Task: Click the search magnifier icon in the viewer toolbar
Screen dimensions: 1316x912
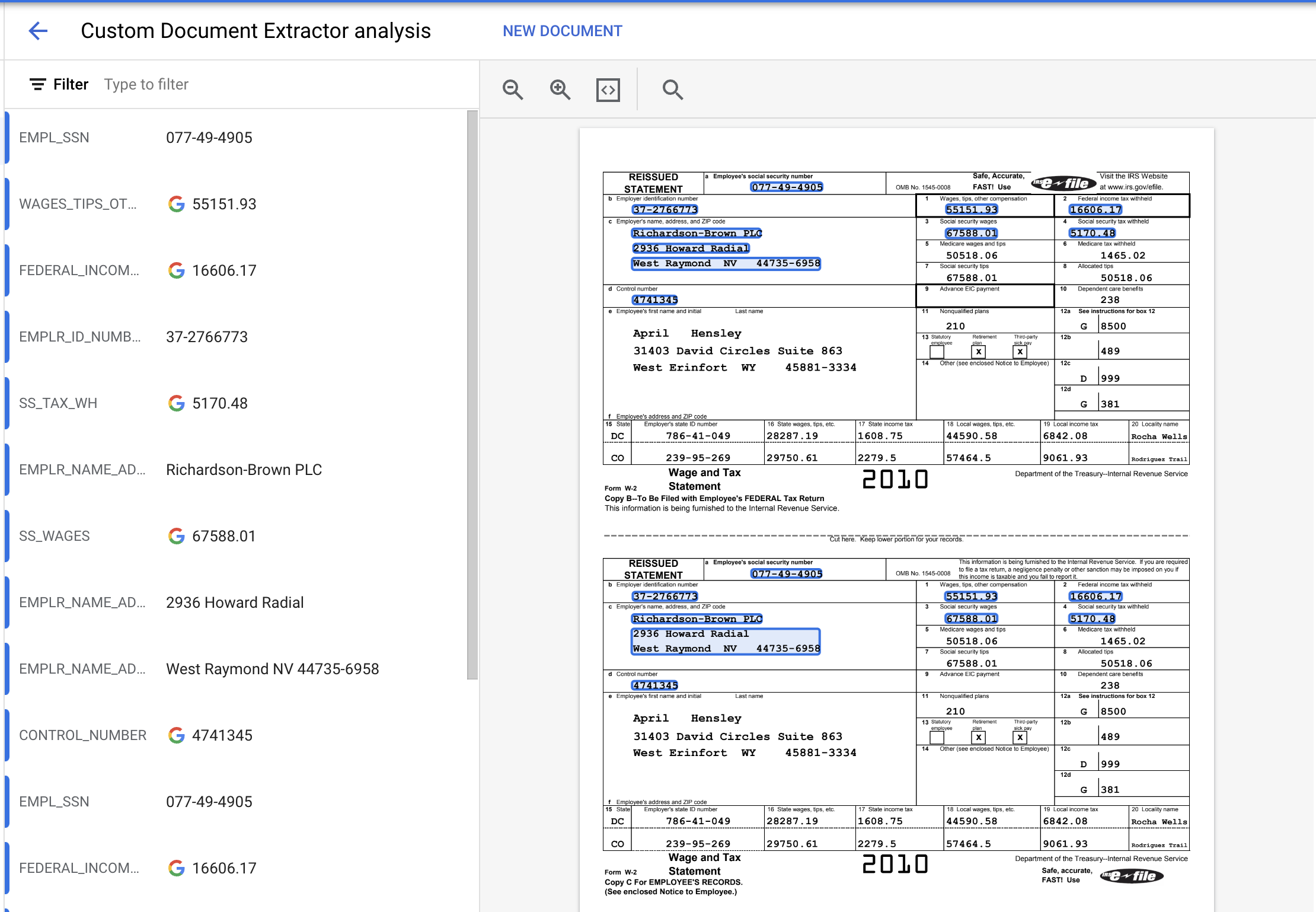Action: [672, 90]
